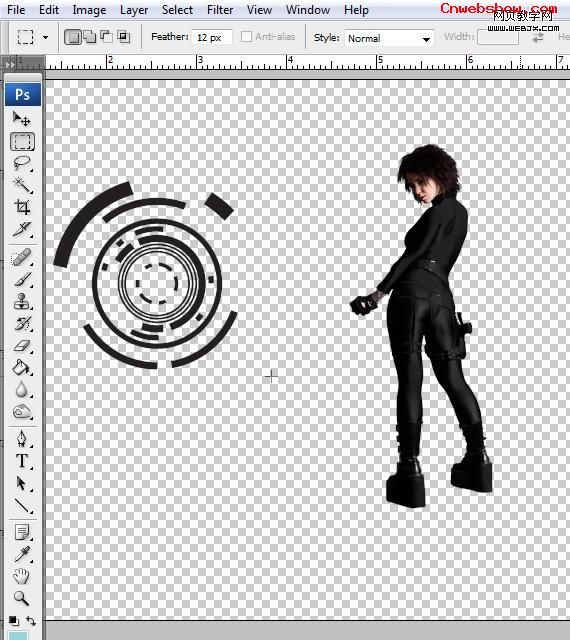Expand the toolbox using double-arrow
The height and width of the screenshot is (640, 570).
click(10, 64)
